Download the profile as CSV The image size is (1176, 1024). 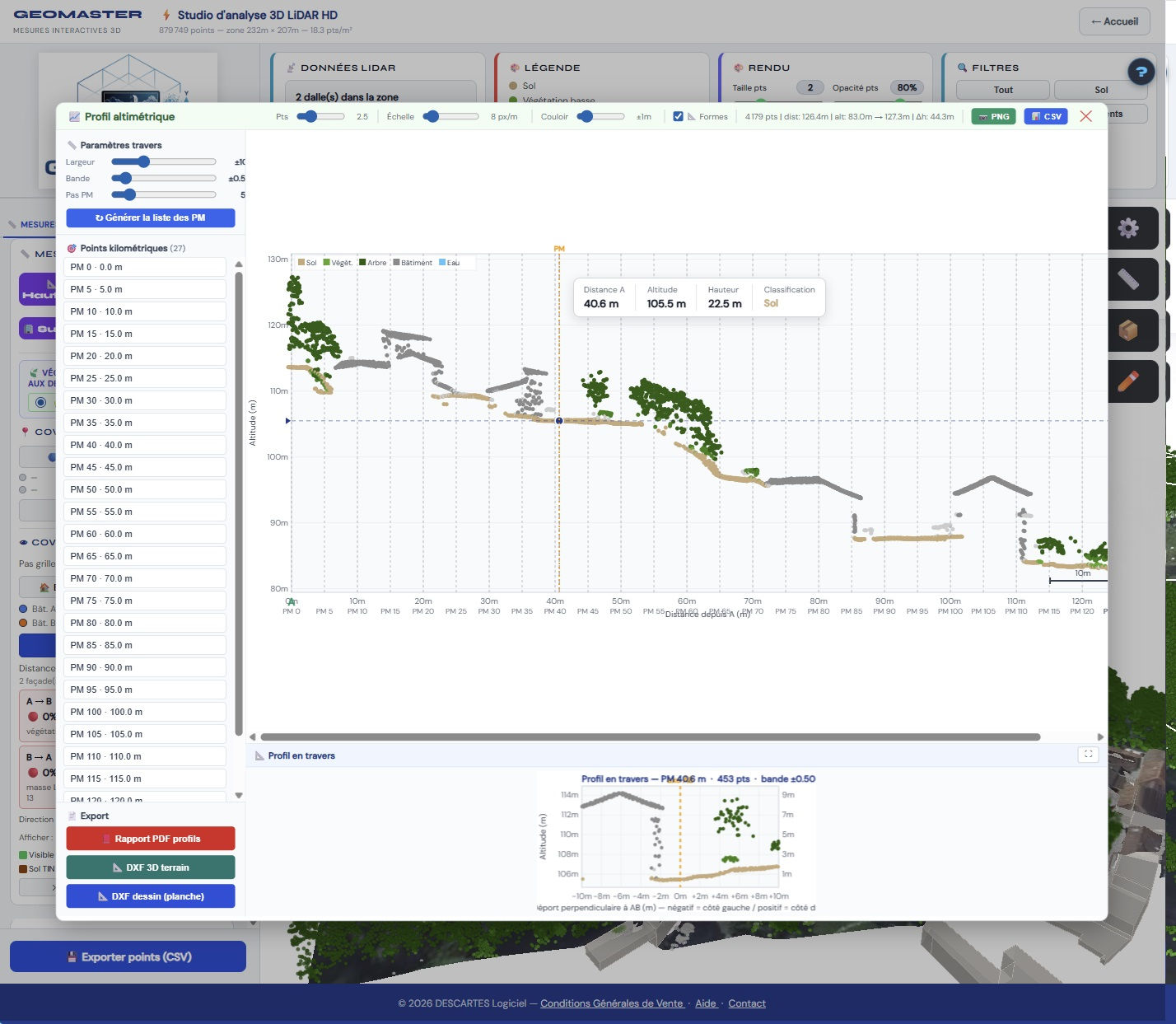click(x=1046, y=116)
